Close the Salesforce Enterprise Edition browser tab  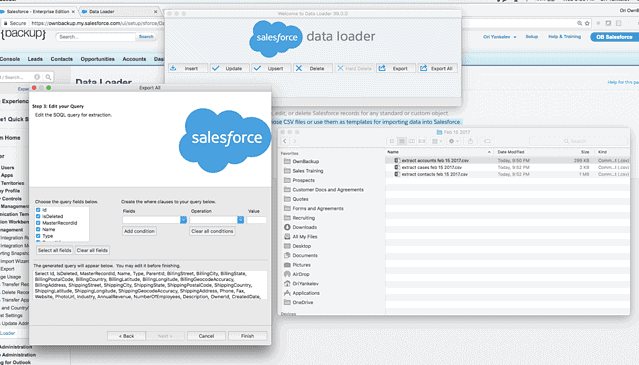point(73,12)
